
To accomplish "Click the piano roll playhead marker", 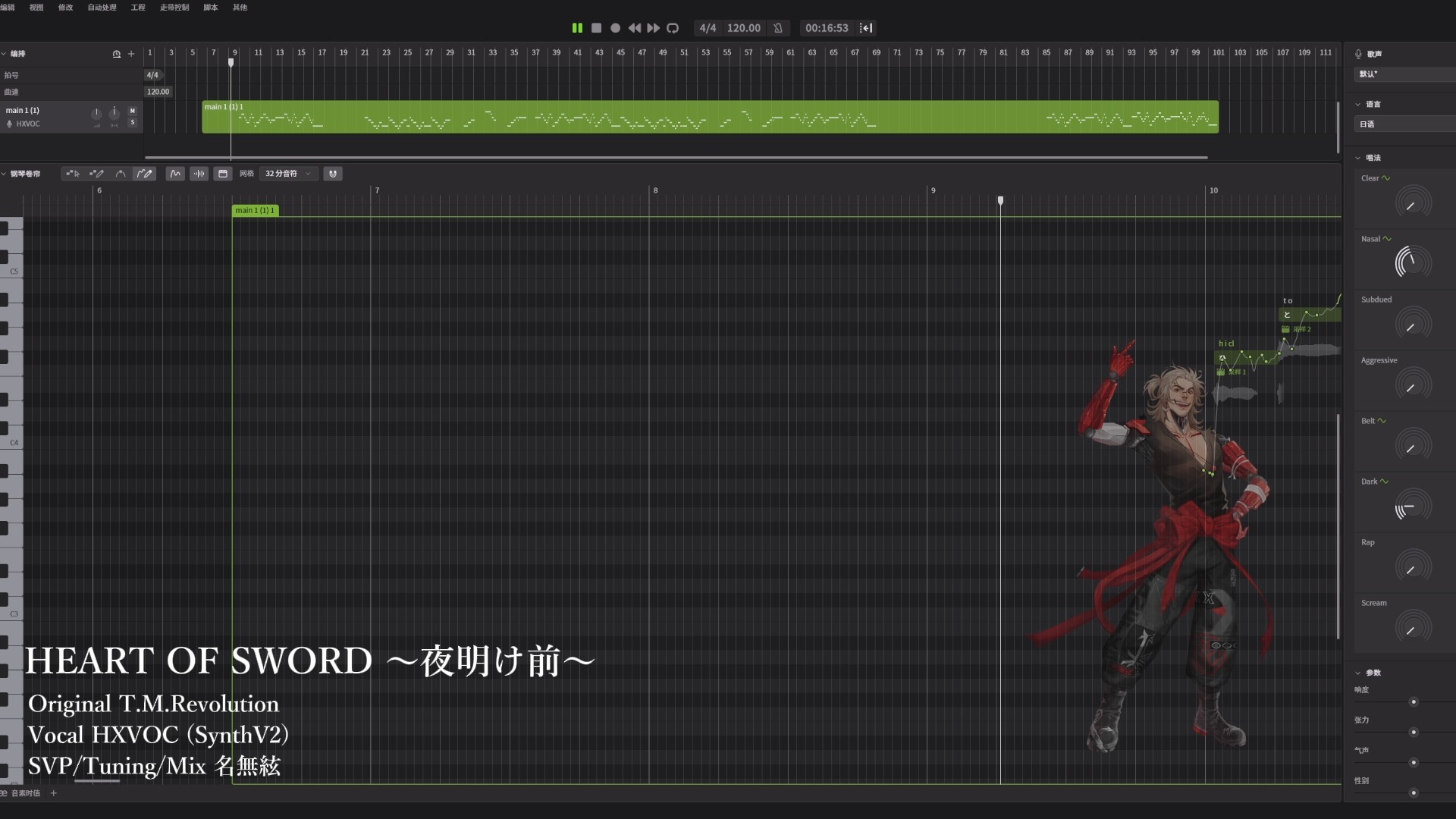I will [x=1000, y=200].
